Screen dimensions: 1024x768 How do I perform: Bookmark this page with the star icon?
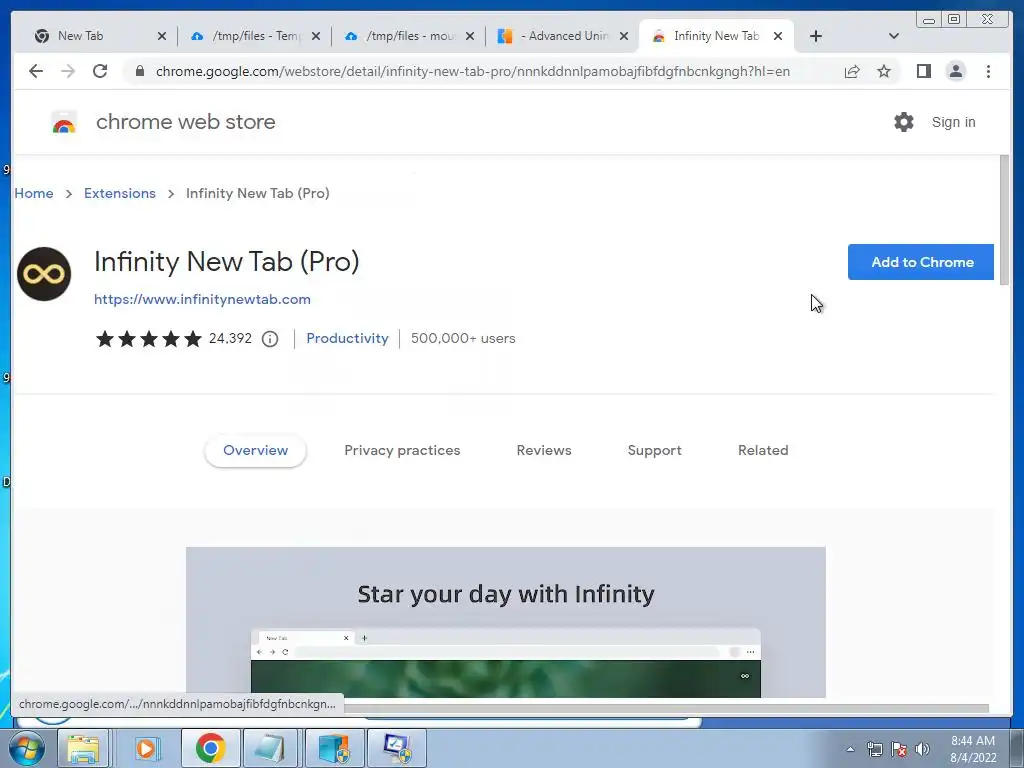pos(884,71)
